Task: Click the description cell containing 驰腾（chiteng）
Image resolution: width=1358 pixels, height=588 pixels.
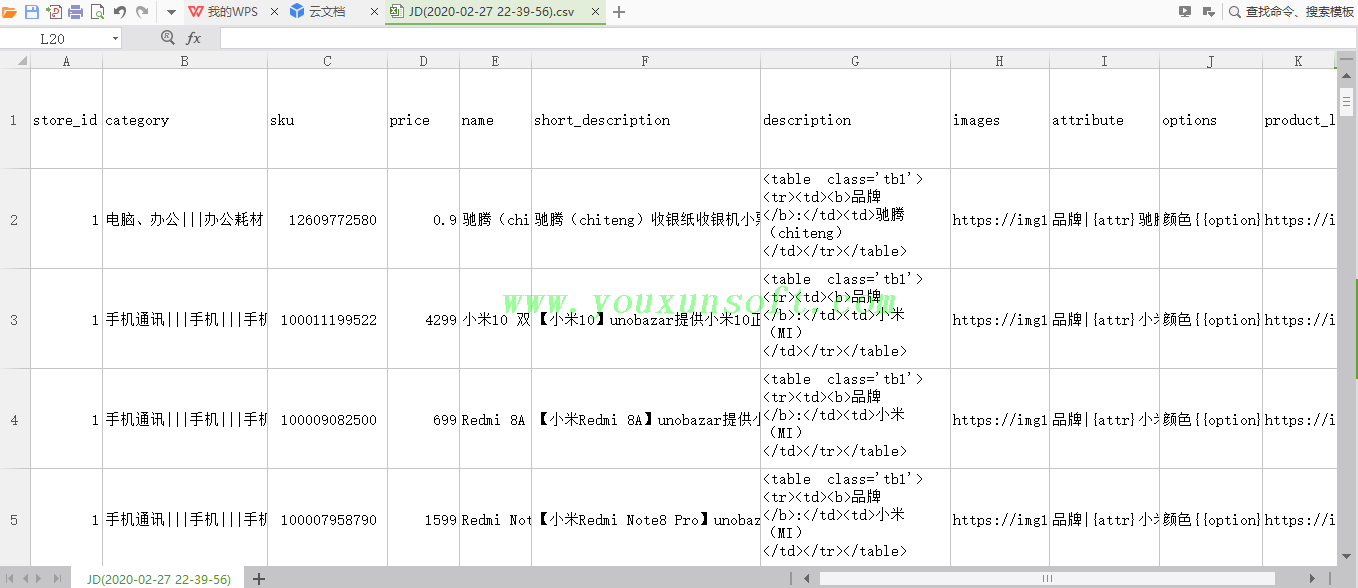Action: tap(855, 220)
